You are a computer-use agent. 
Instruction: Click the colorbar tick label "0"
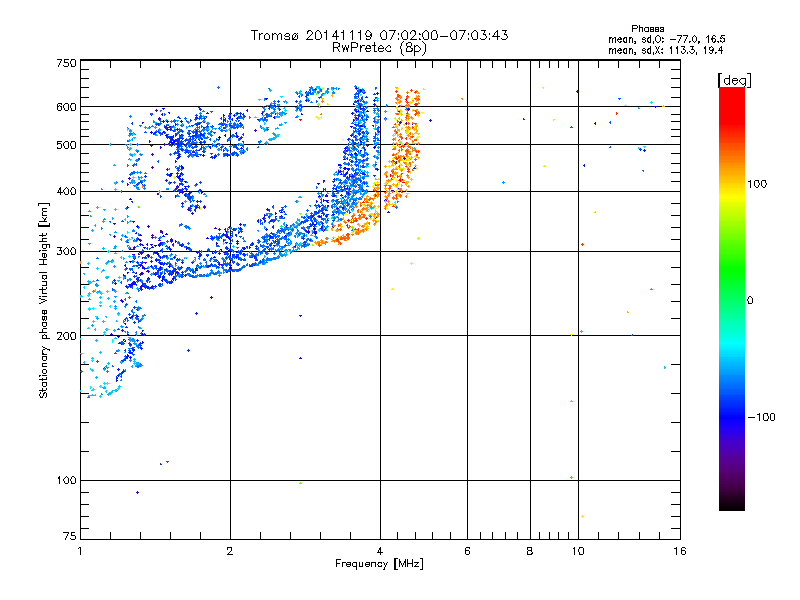(750, 301)
